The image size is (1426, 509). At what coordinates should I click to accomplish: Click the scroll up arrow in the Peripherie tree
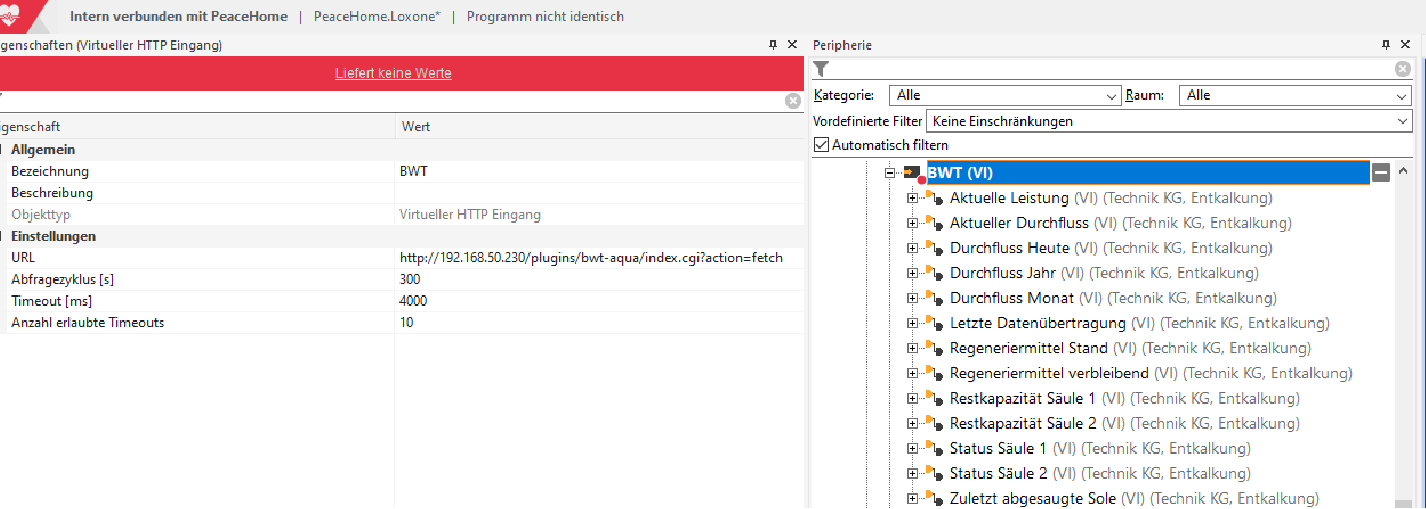tap(1403, 170)
